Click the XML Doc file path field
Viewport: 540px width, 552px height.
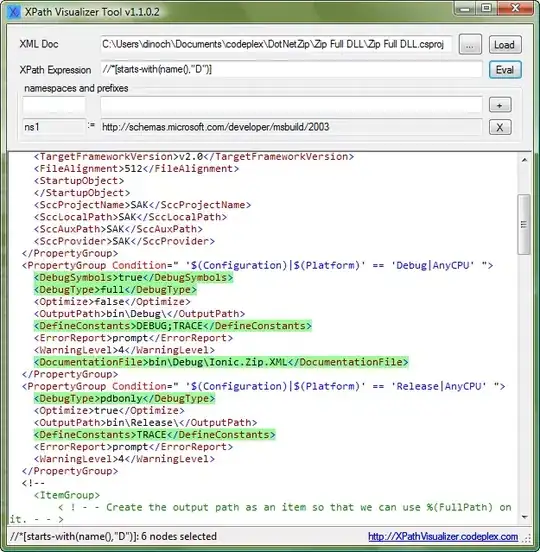(276, 44)
